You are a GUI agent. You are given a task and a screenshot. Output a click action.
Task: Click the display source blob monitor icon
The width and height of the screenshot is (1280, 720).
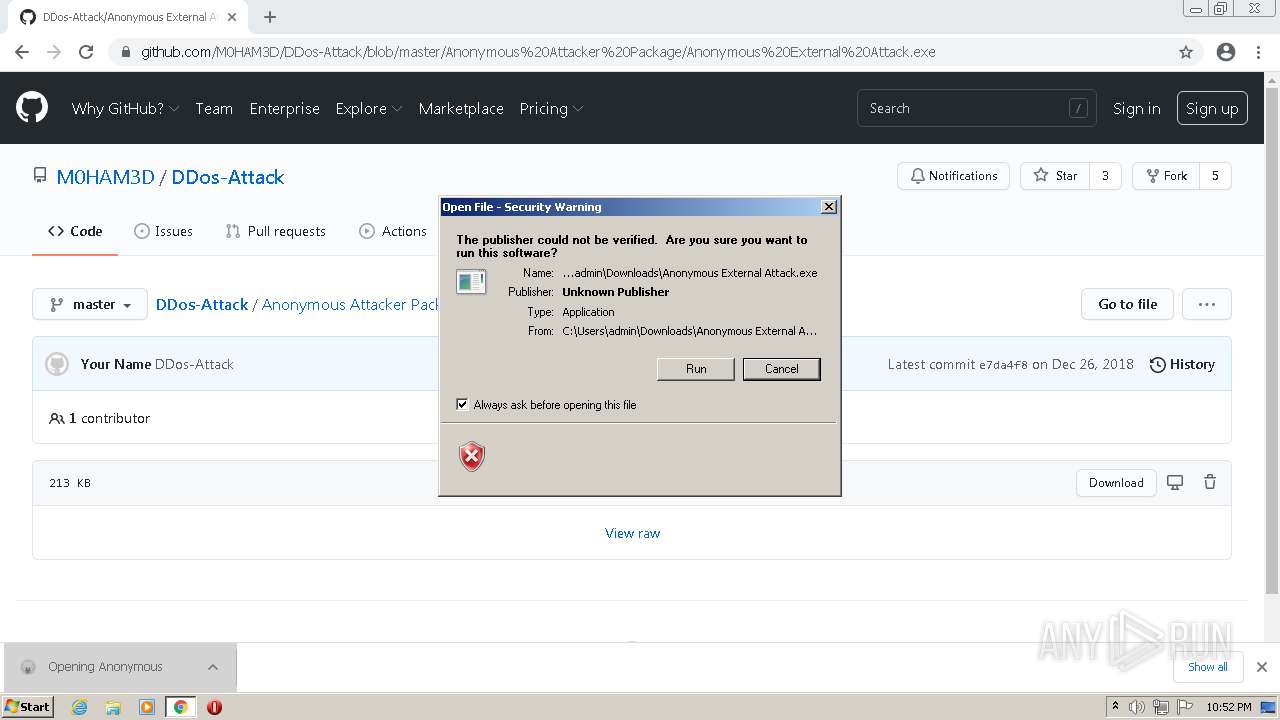(1175, 482)
